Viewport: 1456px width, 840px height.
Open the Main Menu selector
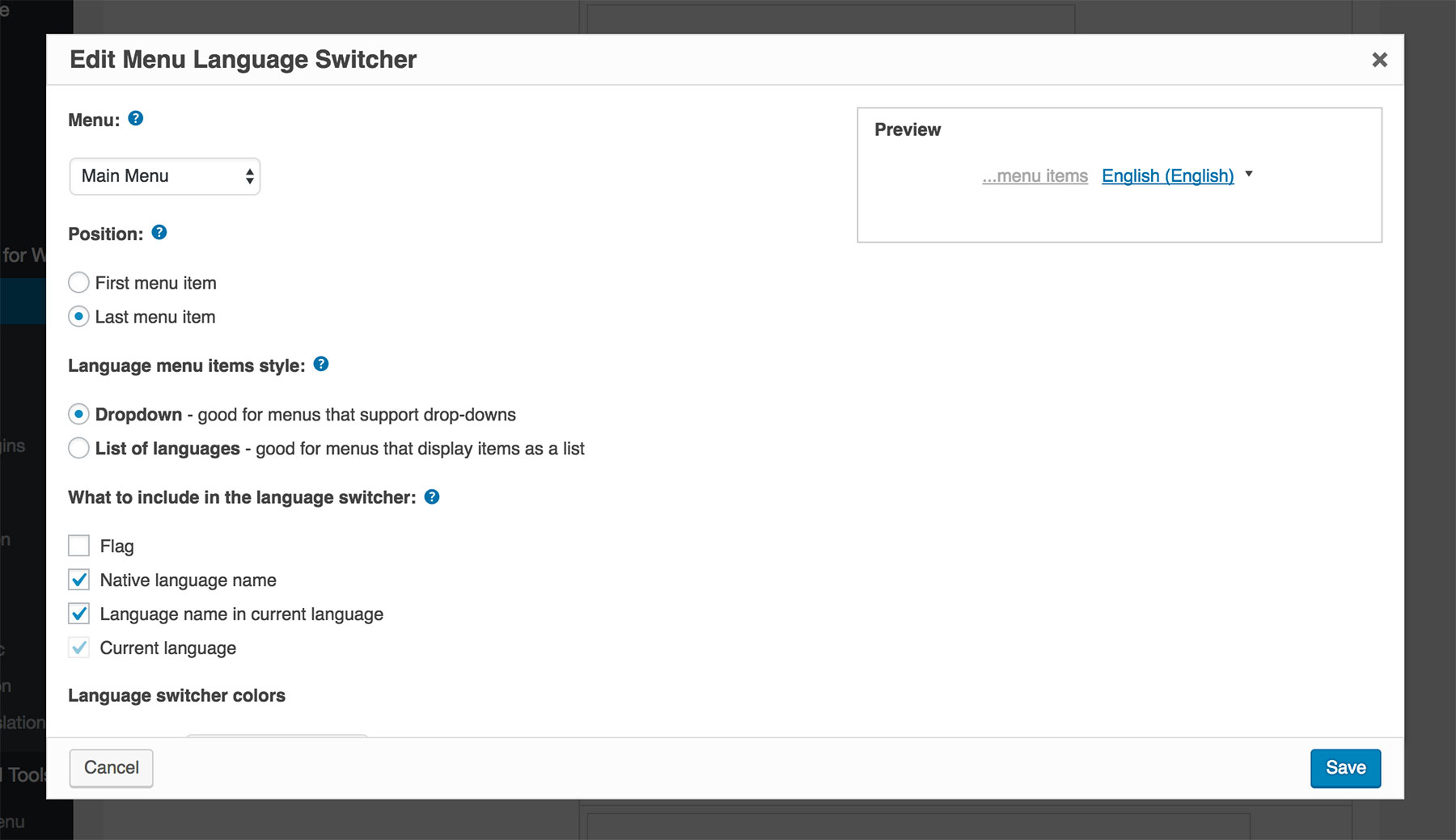click(164, 175)
